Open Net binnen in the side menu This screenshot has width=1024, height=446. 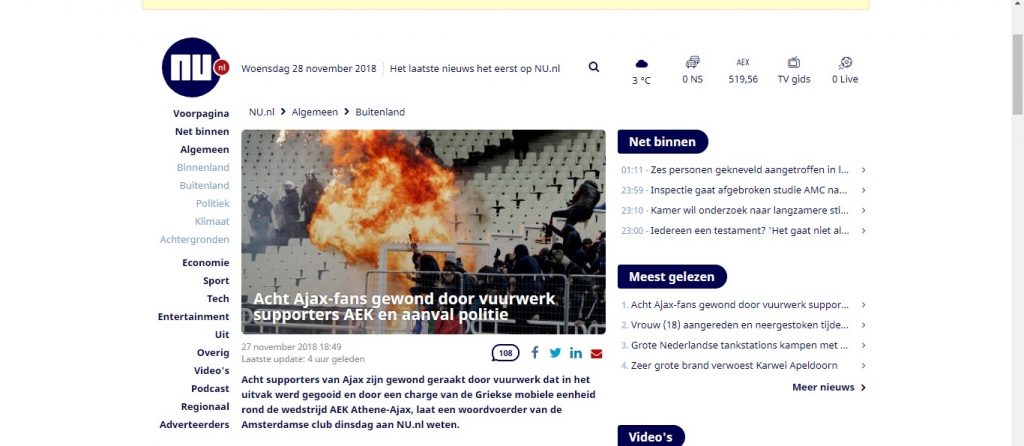202,131
